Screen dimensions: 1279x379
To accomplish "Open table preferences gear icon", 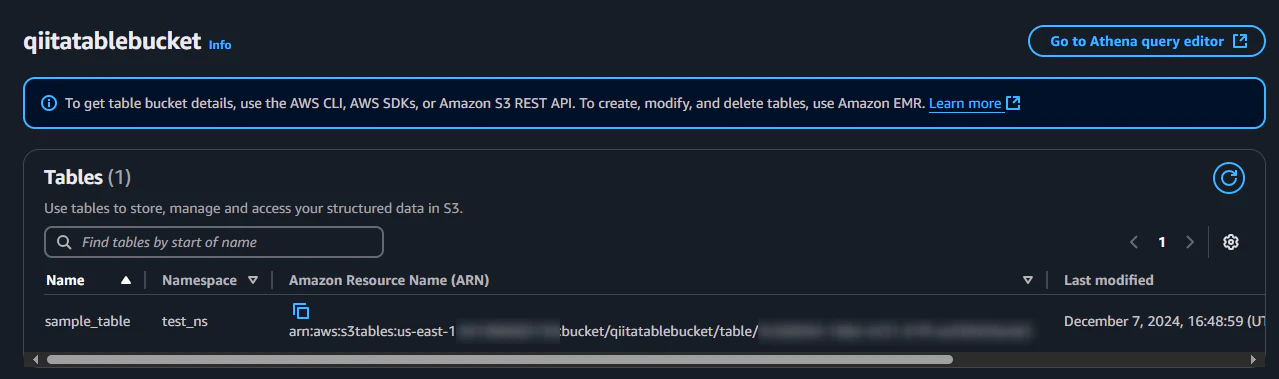I will (x=1231, y=242).
